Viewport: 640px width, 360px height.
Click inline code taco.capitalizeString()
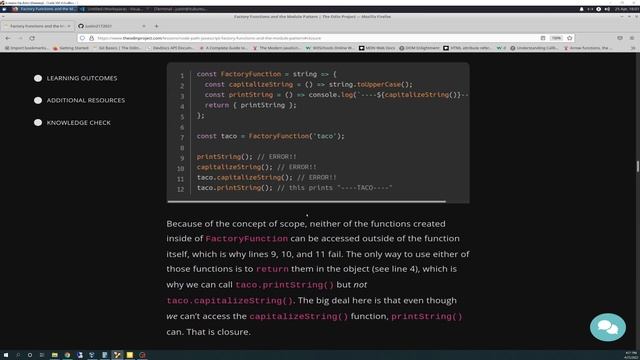[229, 301]
